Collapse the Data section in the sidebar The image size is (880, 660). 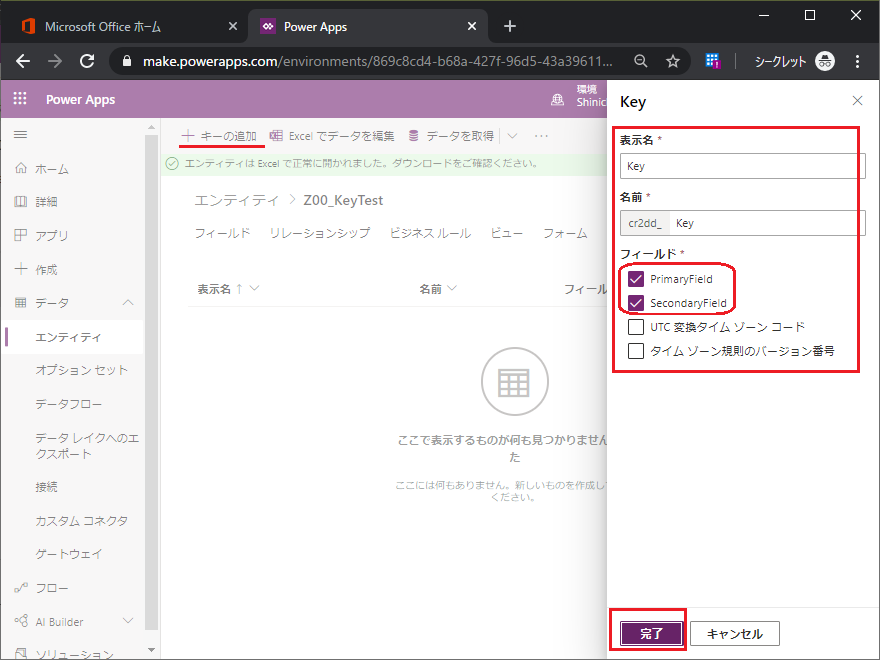point(128,302)
